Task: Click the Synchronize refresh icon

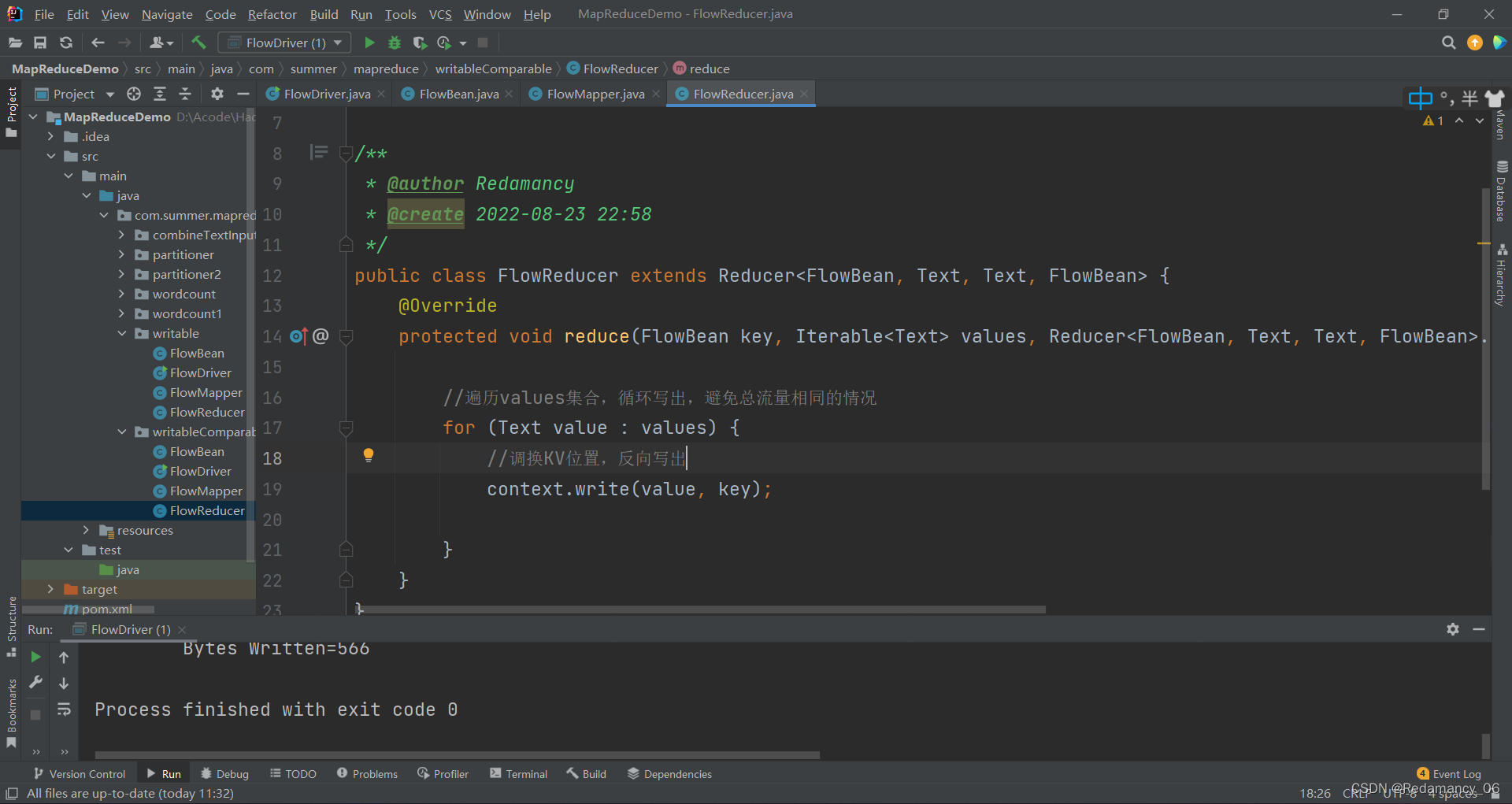Action: (66, 43)
